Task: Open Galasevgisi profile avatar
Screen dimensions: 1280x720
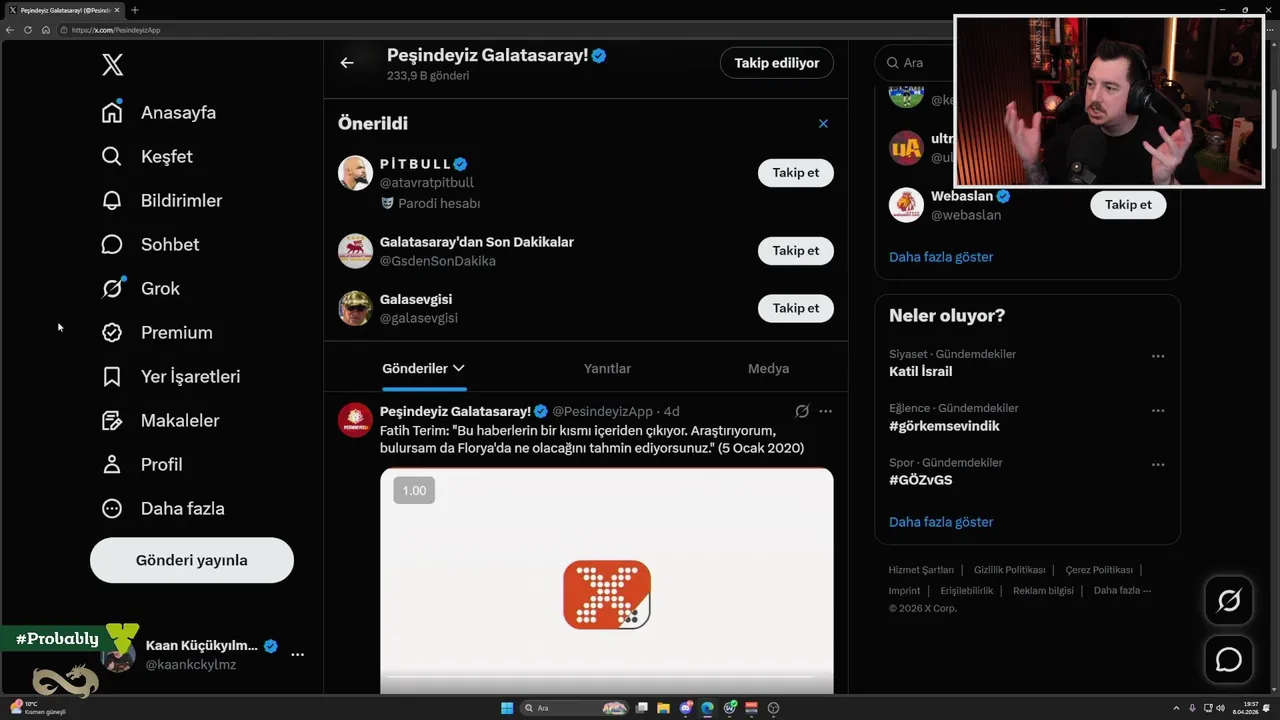Action: pyautogui.click(x=355, y=308)
